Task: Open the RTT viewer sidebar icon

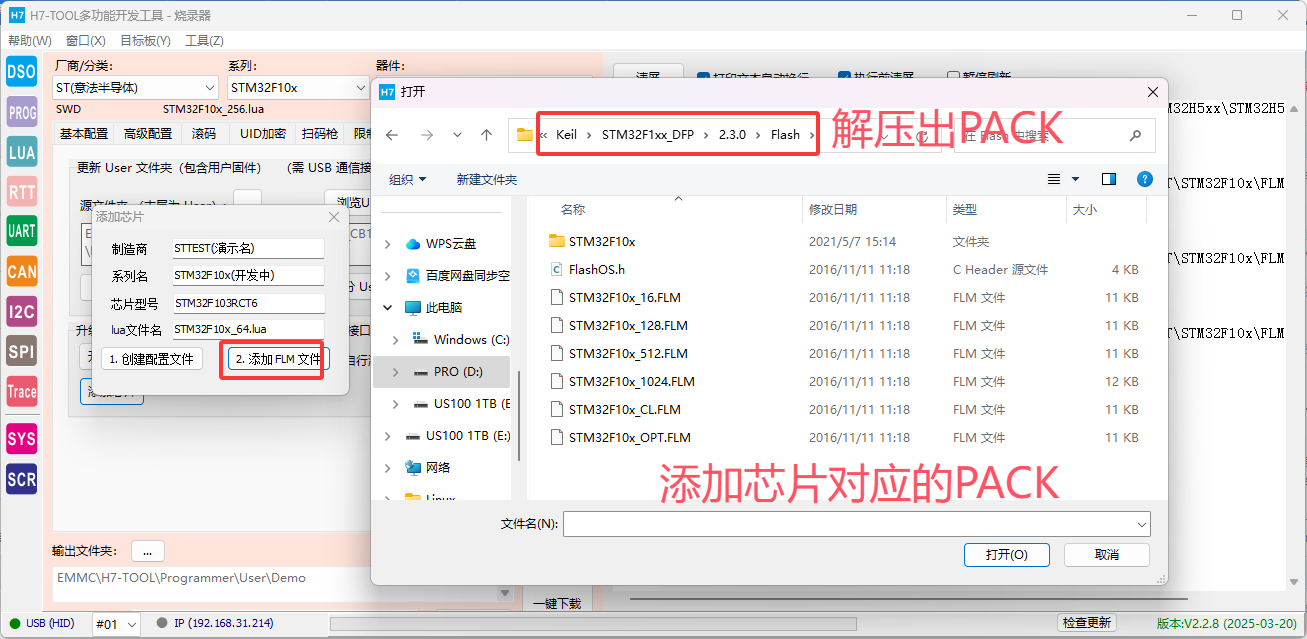Action: point(22,192)
